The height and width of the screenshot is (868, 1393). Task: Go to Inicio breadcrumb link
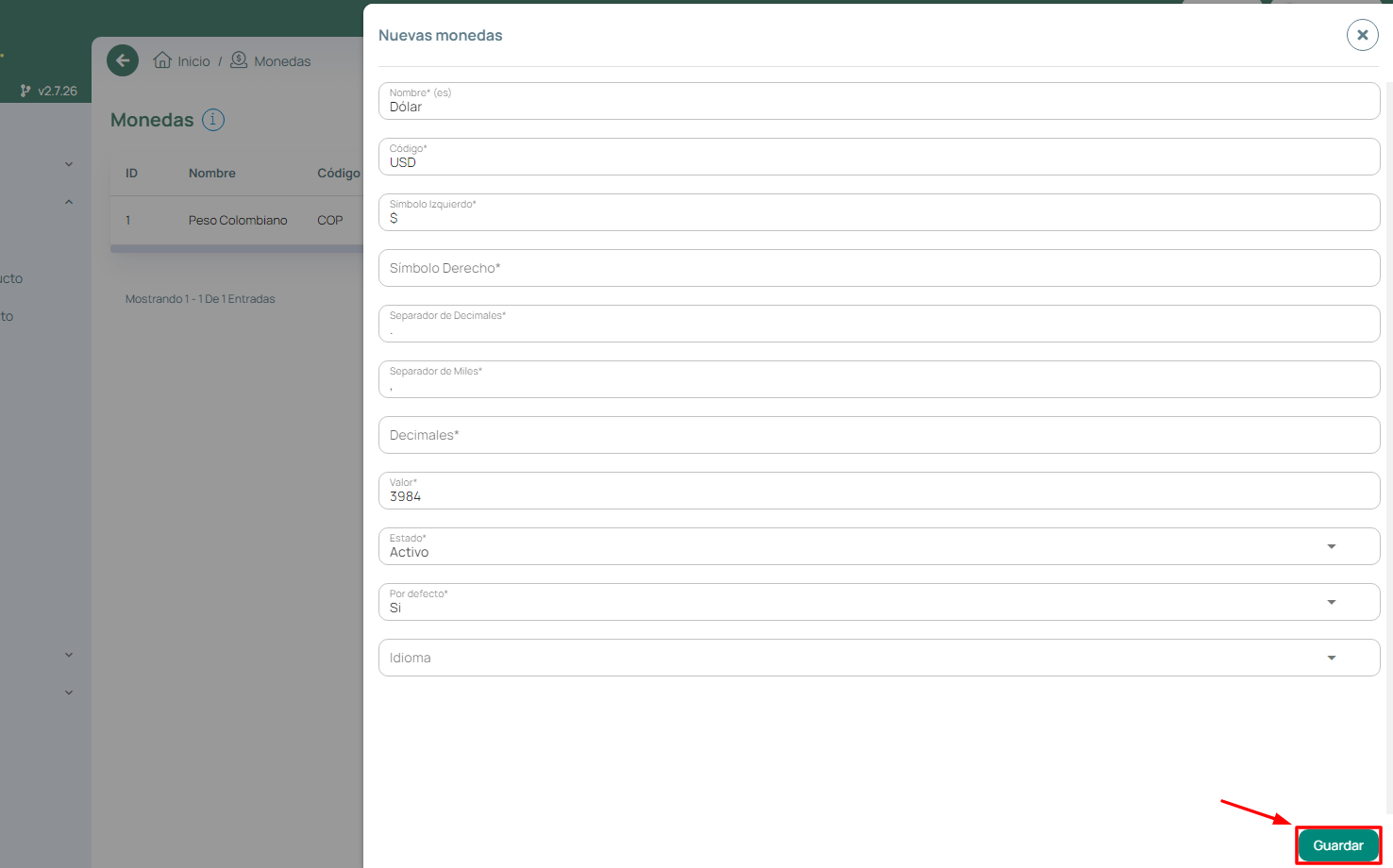click(x=193, y=61)
